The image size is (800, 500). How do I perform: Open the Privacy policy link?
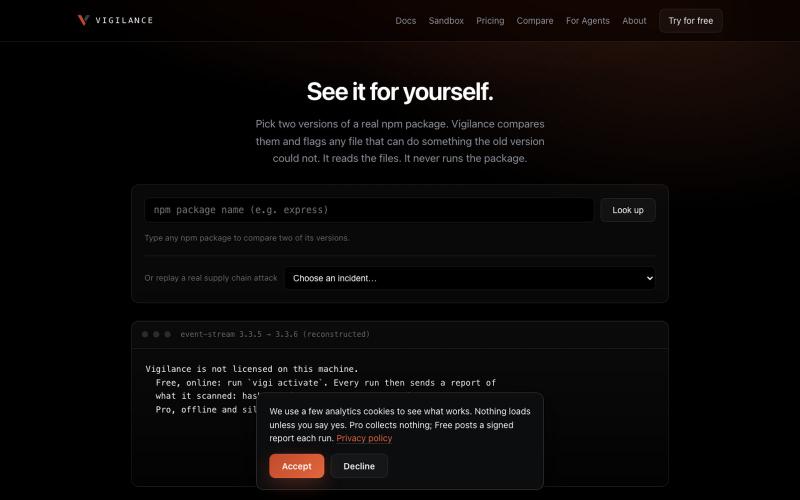(364, 438)
